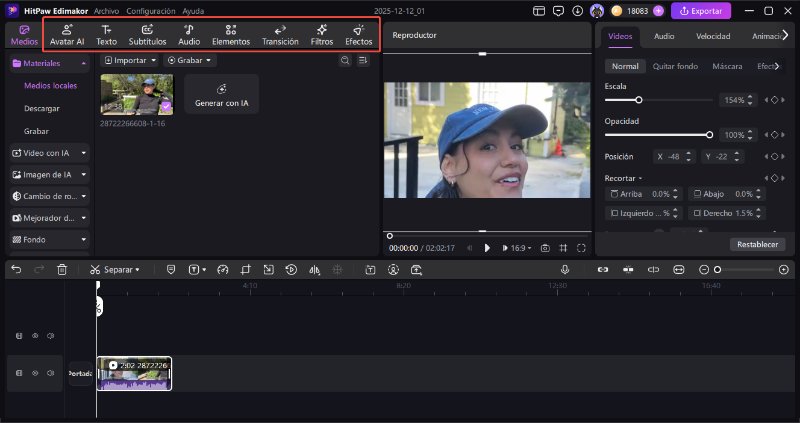Select the Medios section icon
The image size is (800, 423).
pos(24,30)
